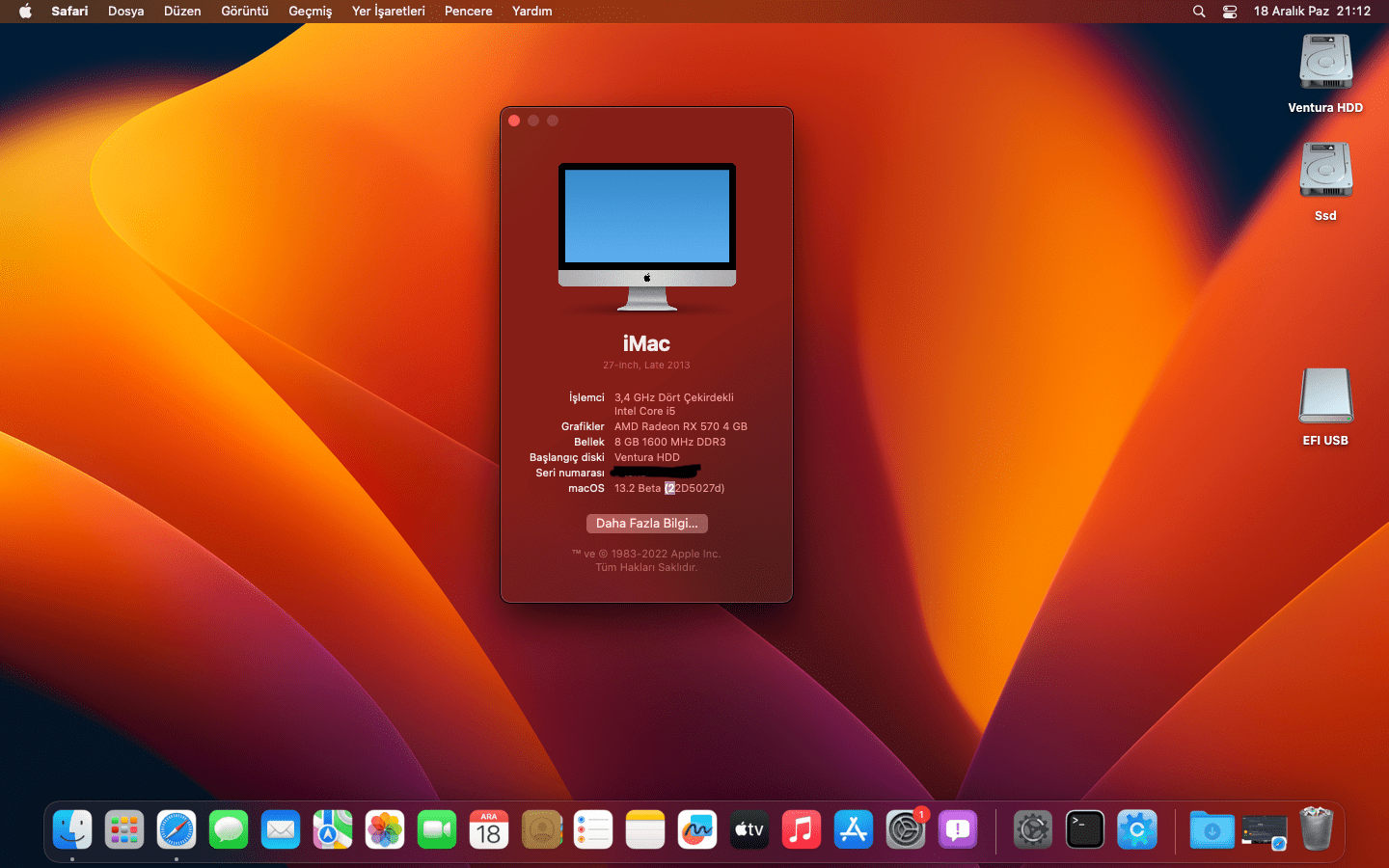Screen dimensions: 1389x868
Task: Launch the App Store from Dock
Action: 854,829
